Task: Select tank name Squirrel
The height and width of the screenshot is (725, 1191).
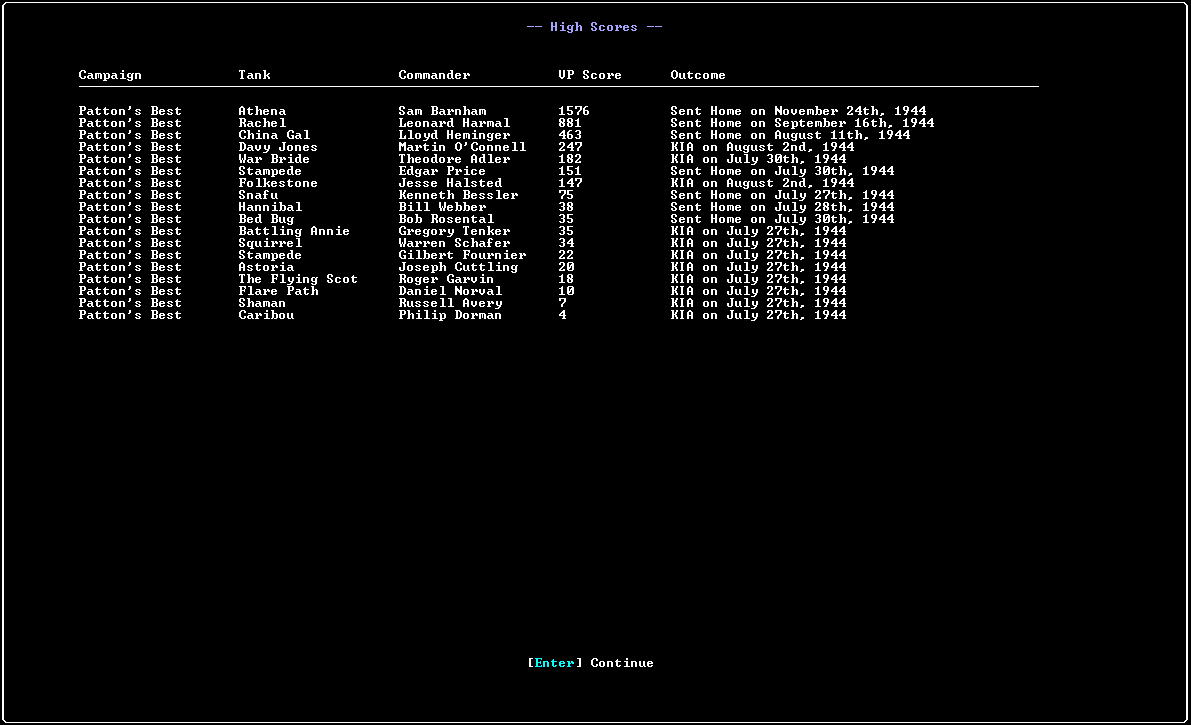Action: (270, 243)
